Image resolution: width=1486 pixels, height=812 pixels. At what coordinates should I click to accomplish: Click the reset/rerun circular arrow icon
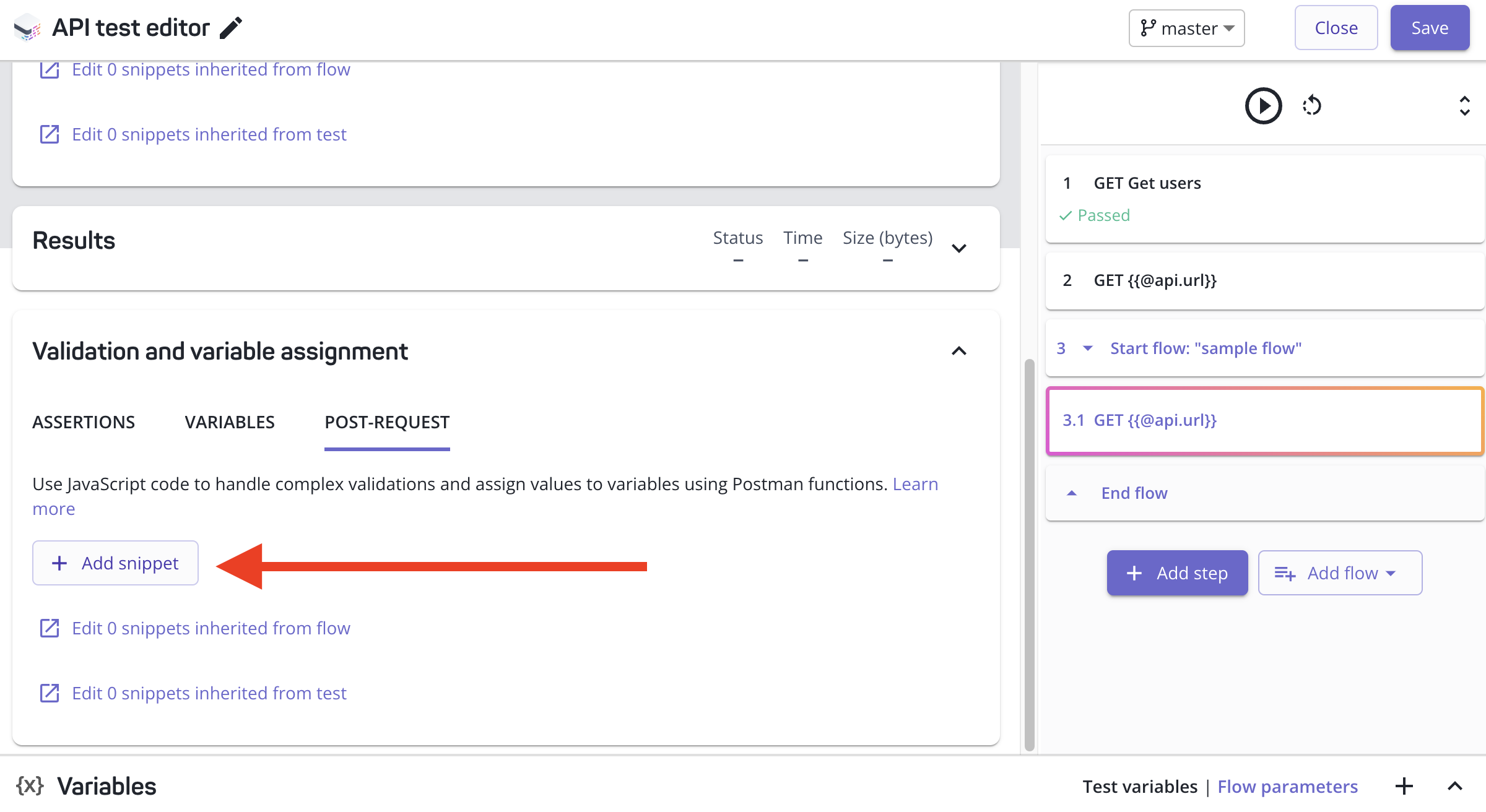click(x=1311, y=106)
